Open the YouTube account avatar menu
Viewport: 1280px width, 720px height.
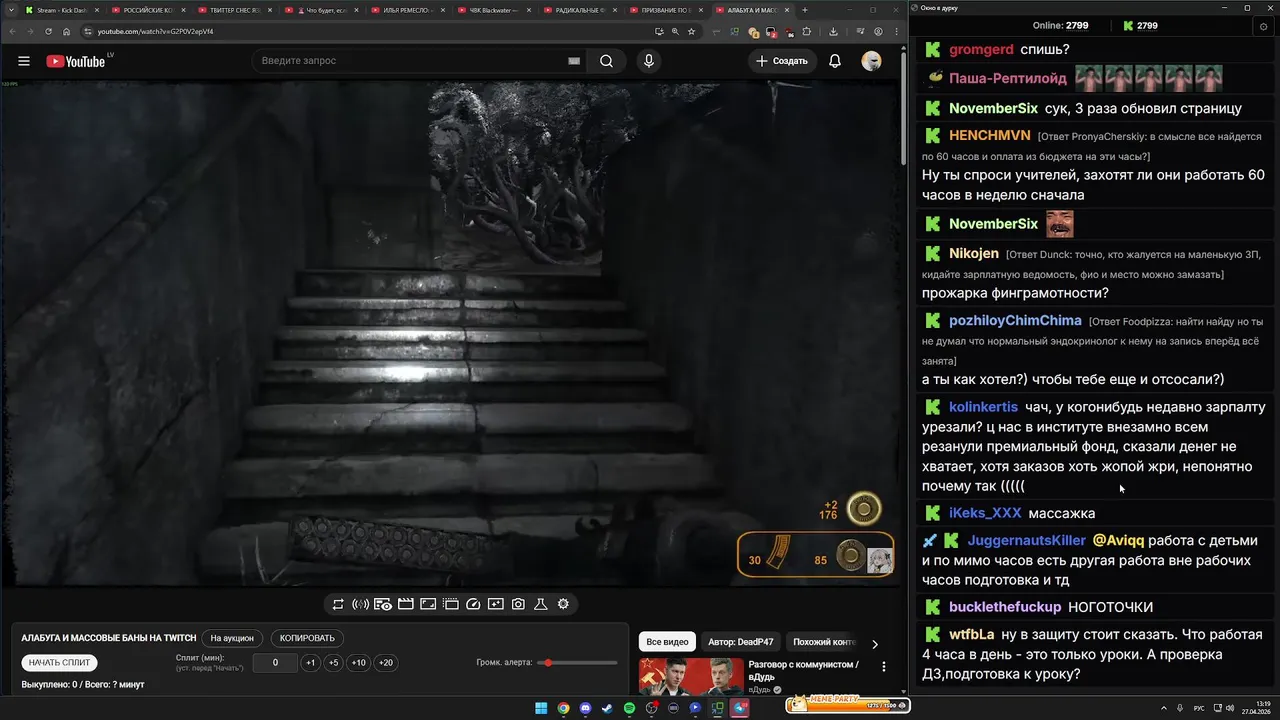[872, 61]
